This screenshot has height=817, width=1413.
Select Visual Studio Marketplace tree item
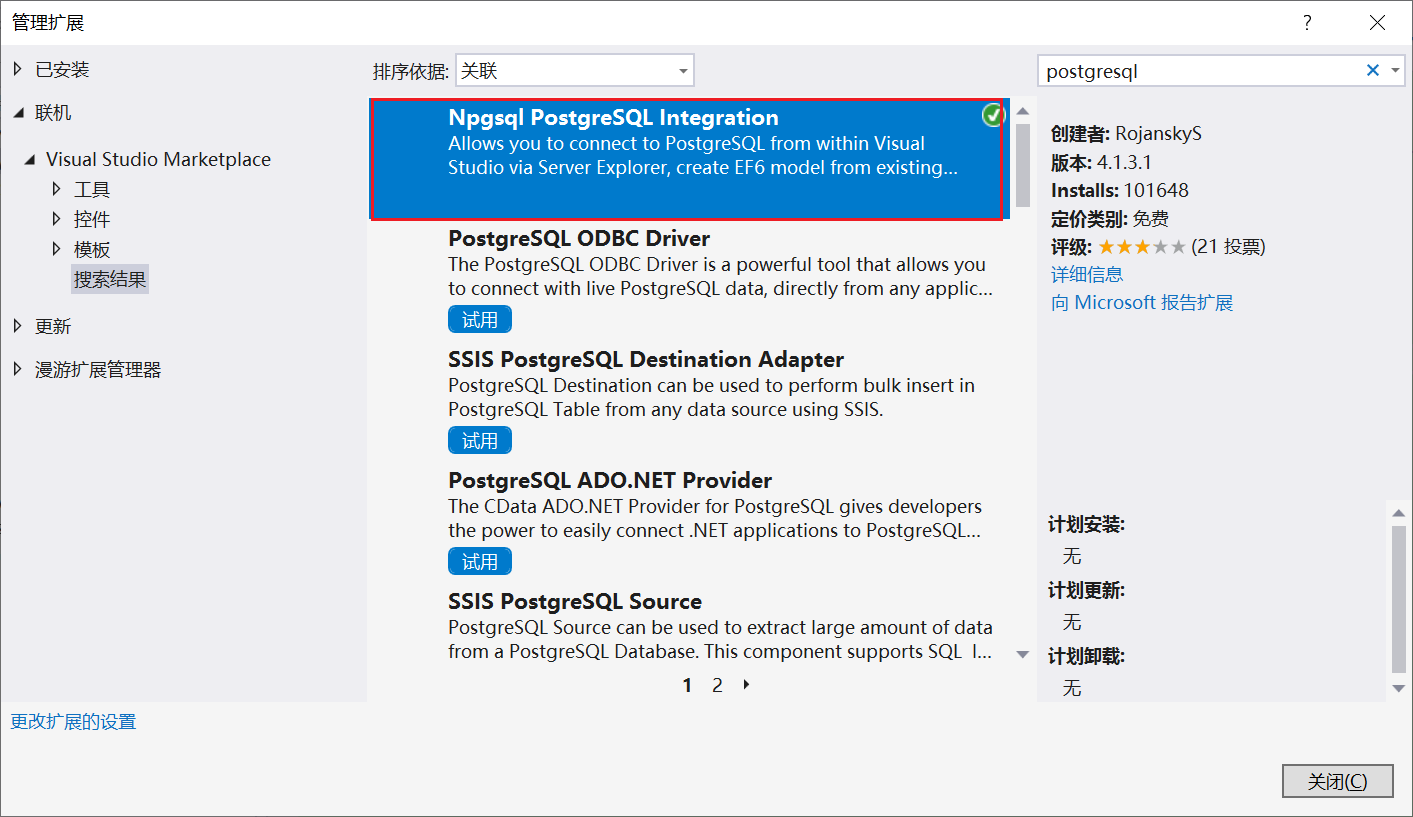pos(158,160)
